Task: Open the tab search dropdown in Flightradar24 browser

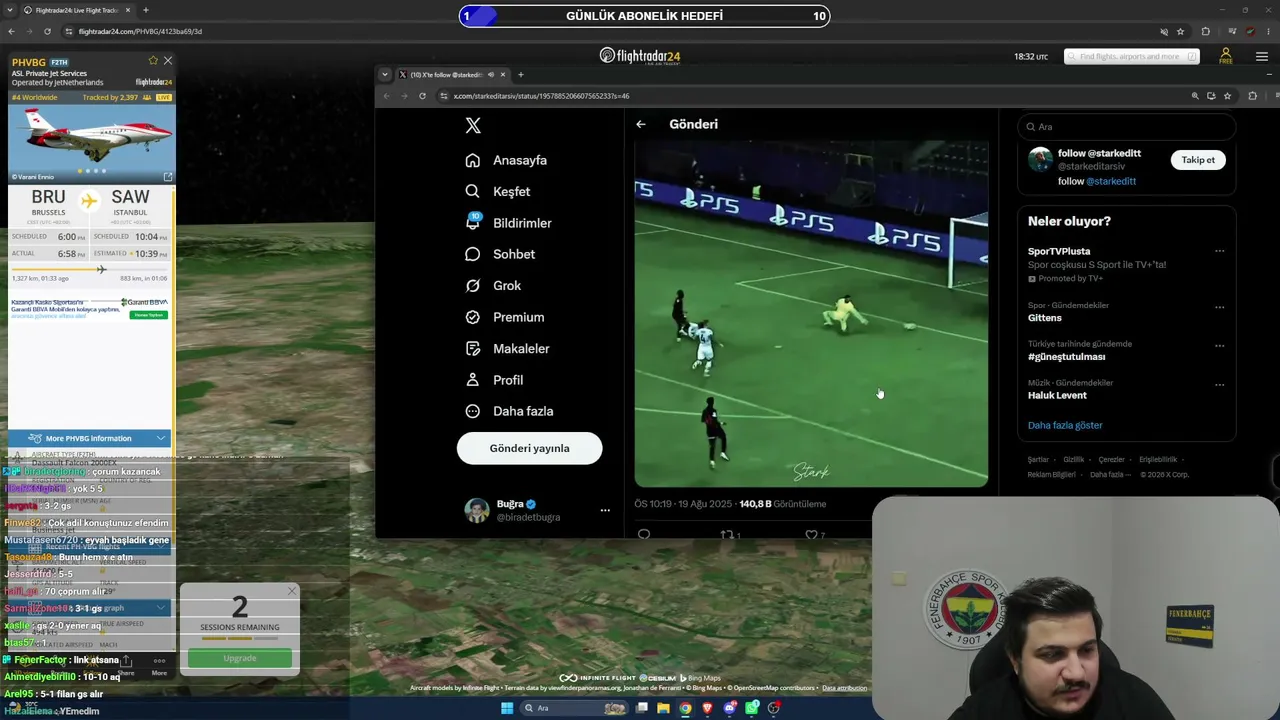Action: [x=12, y=10]
